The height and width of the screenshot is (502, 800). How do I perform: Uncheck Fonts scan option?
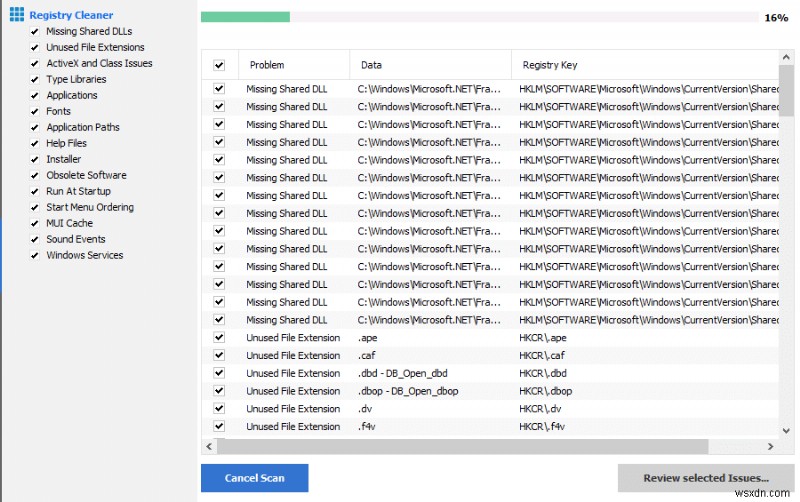pyautogui.click(x=34, y=112)
